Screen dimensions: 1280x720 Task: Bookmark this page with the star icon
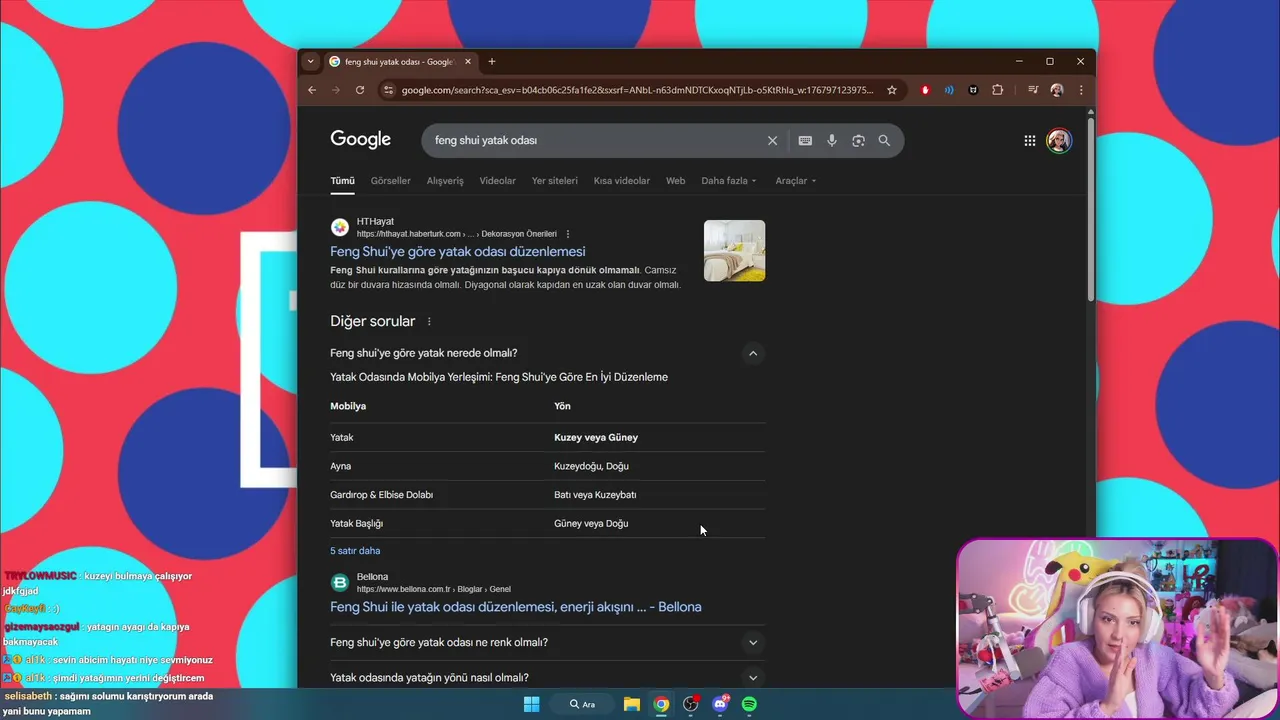point(892,90)
